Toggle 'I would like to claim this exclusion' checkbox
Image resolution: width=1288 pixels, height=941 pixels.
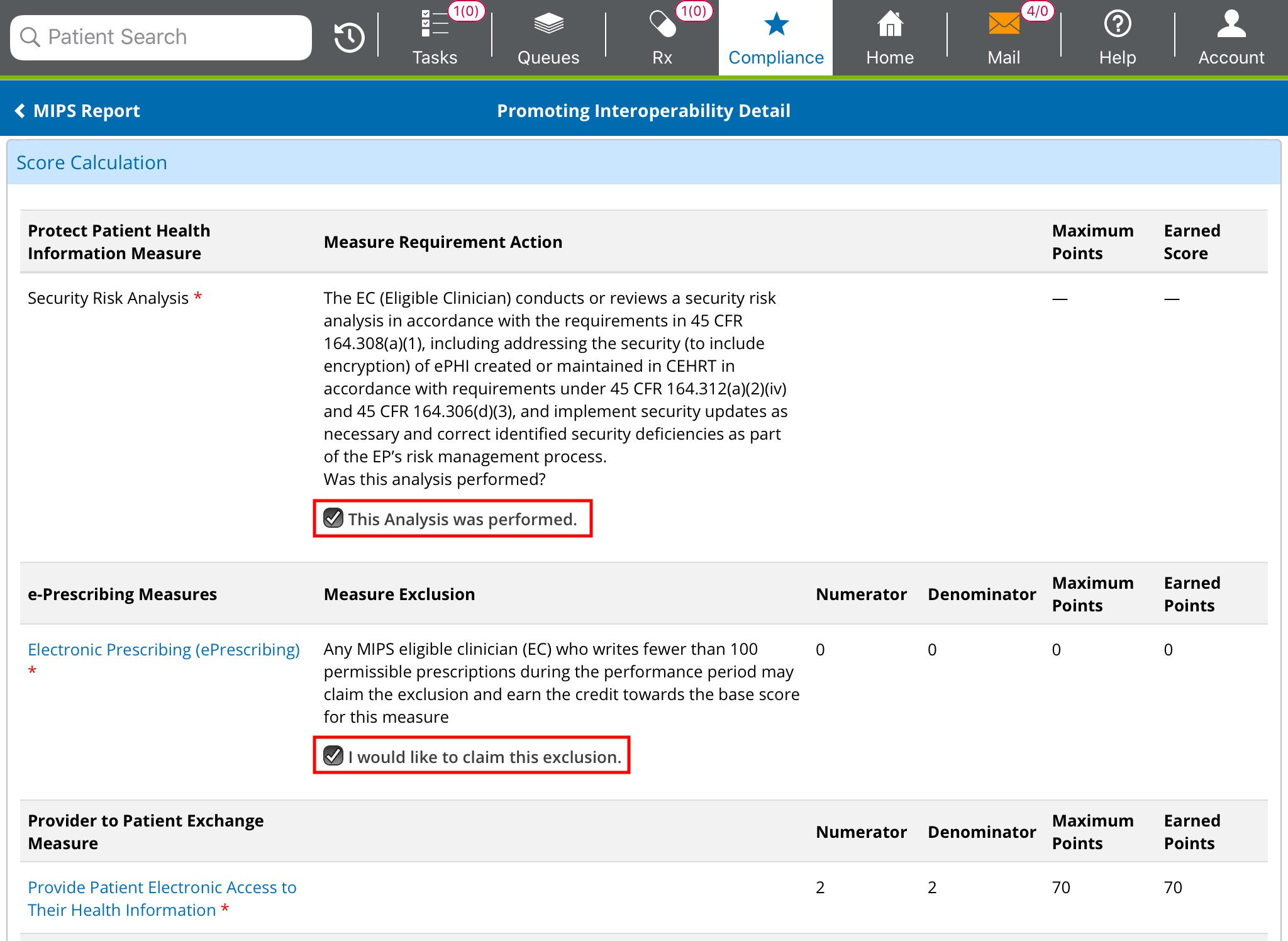tap(333, 756)
